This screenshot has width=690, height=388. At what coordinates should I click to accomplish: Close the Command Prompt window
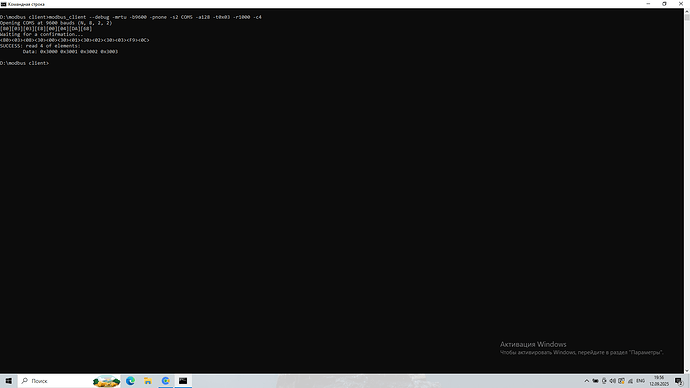pyautogui.click(x=681, y=4)
